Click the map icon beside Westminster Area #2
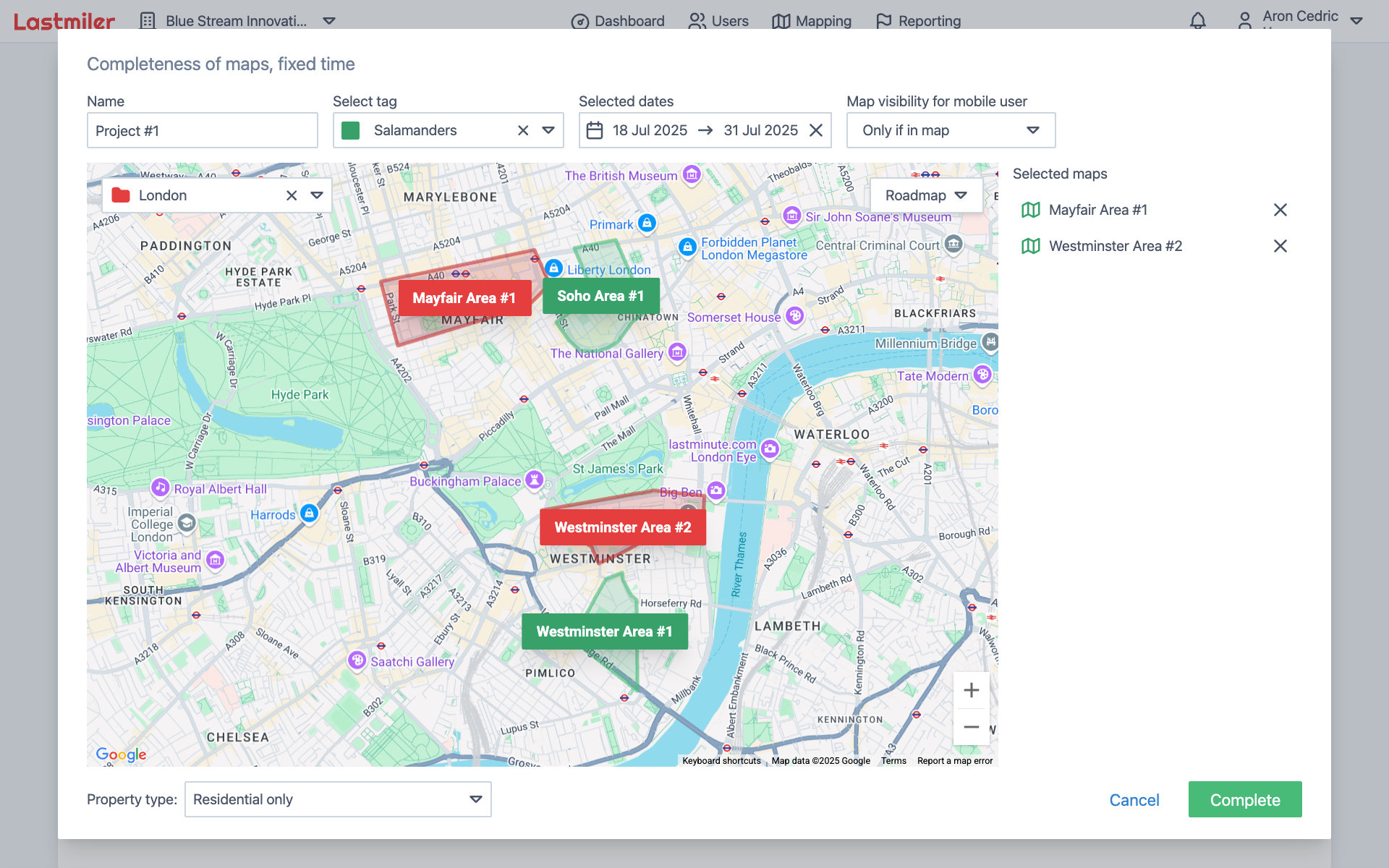The image size is (1389, 868). coord(1031,246)
